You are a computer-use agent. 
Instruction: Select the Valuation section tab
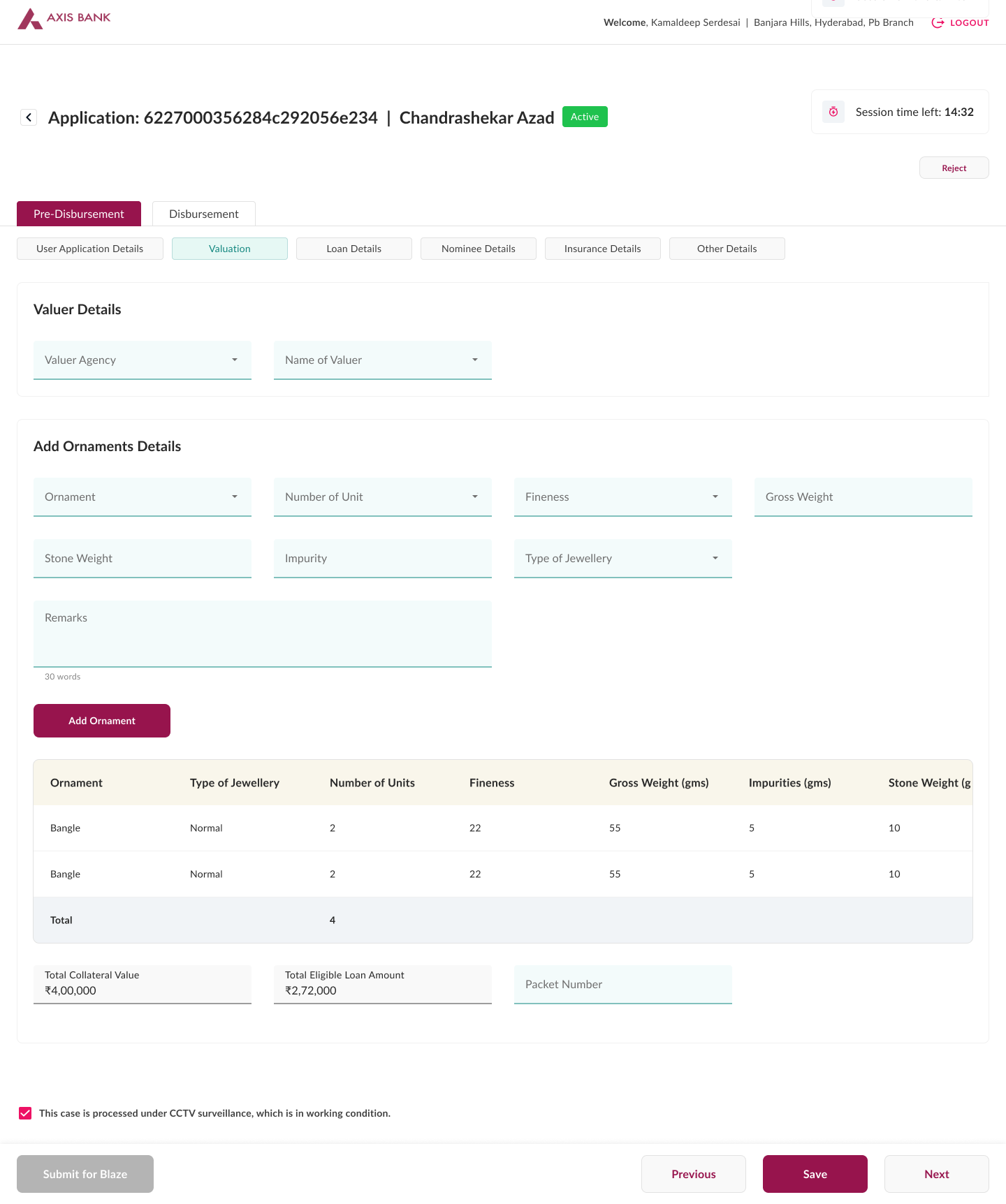(x=230, y=249)
